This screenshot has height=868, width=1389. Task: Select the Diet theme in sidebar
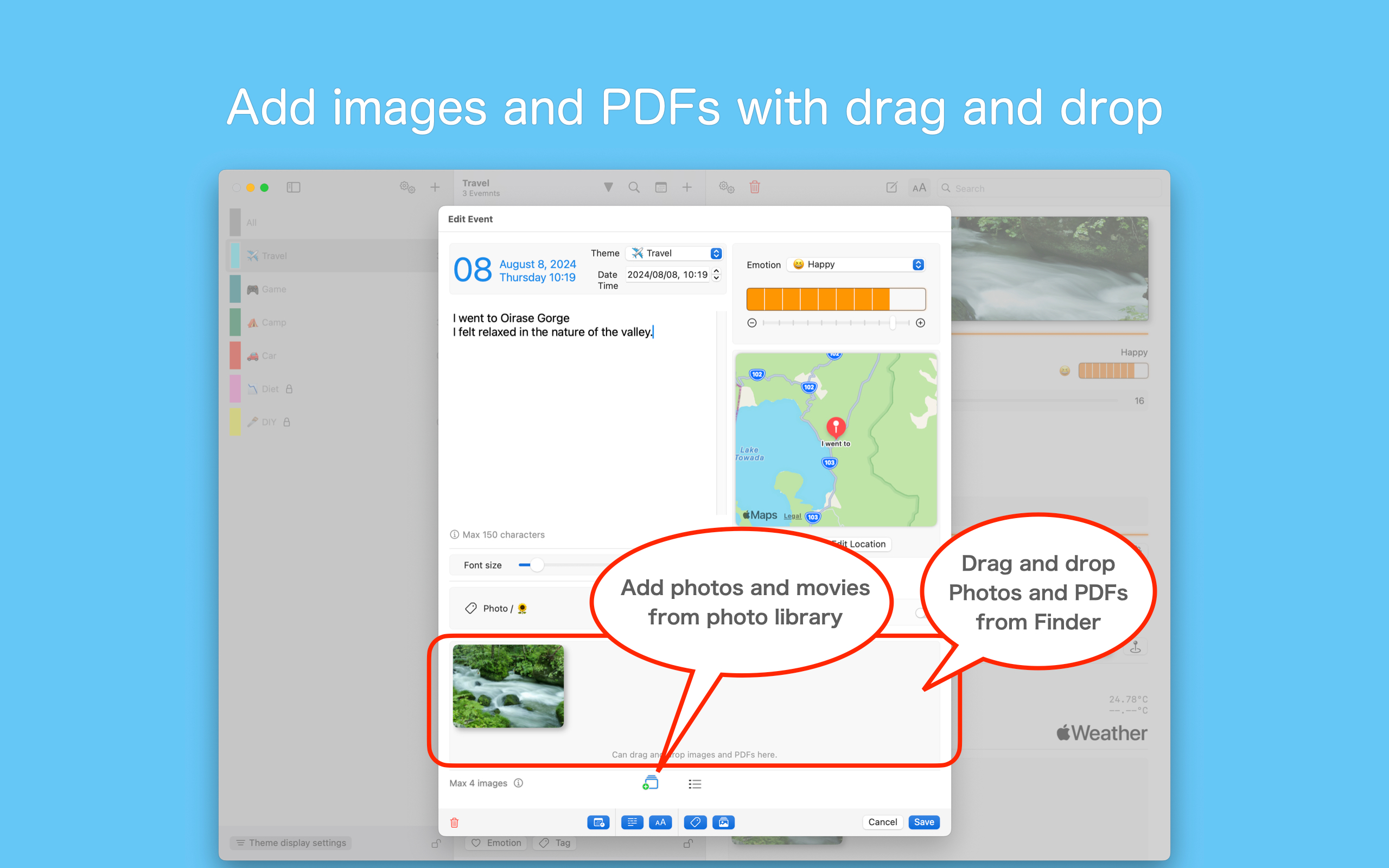click(x=333, y=388)
